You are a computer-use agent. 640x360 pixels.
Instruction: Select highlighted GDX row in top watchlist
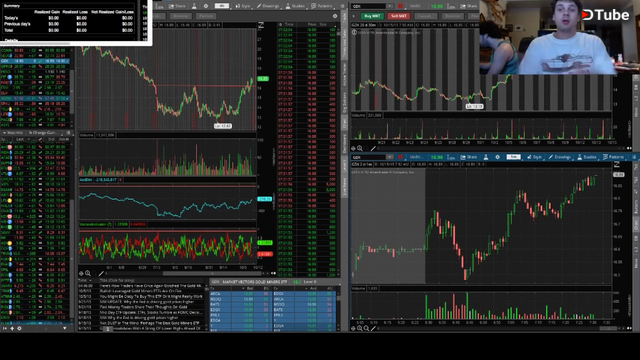coord(35,61)
